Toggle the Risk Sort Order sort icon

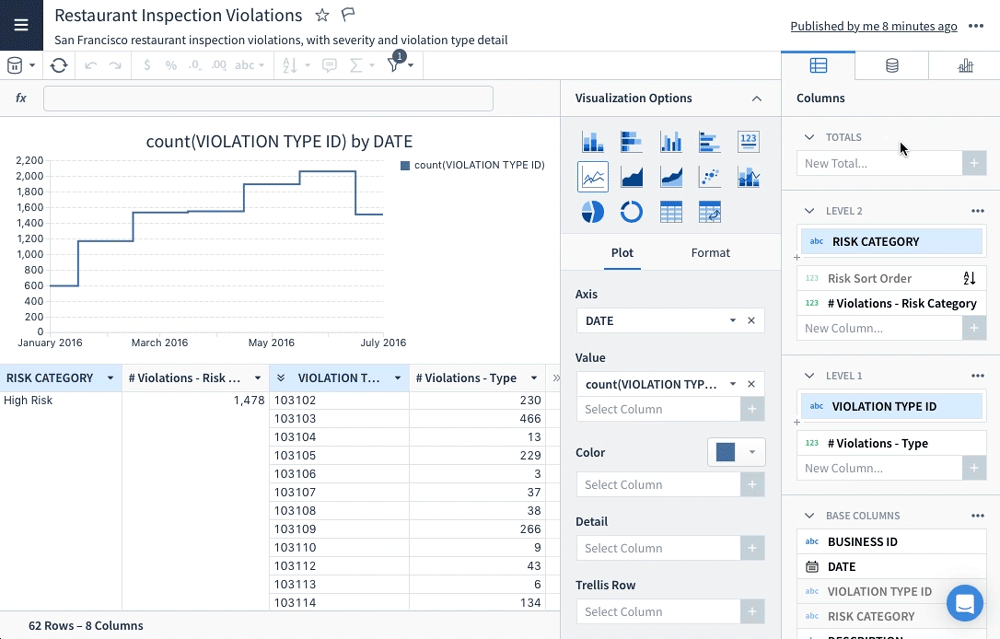969,278
